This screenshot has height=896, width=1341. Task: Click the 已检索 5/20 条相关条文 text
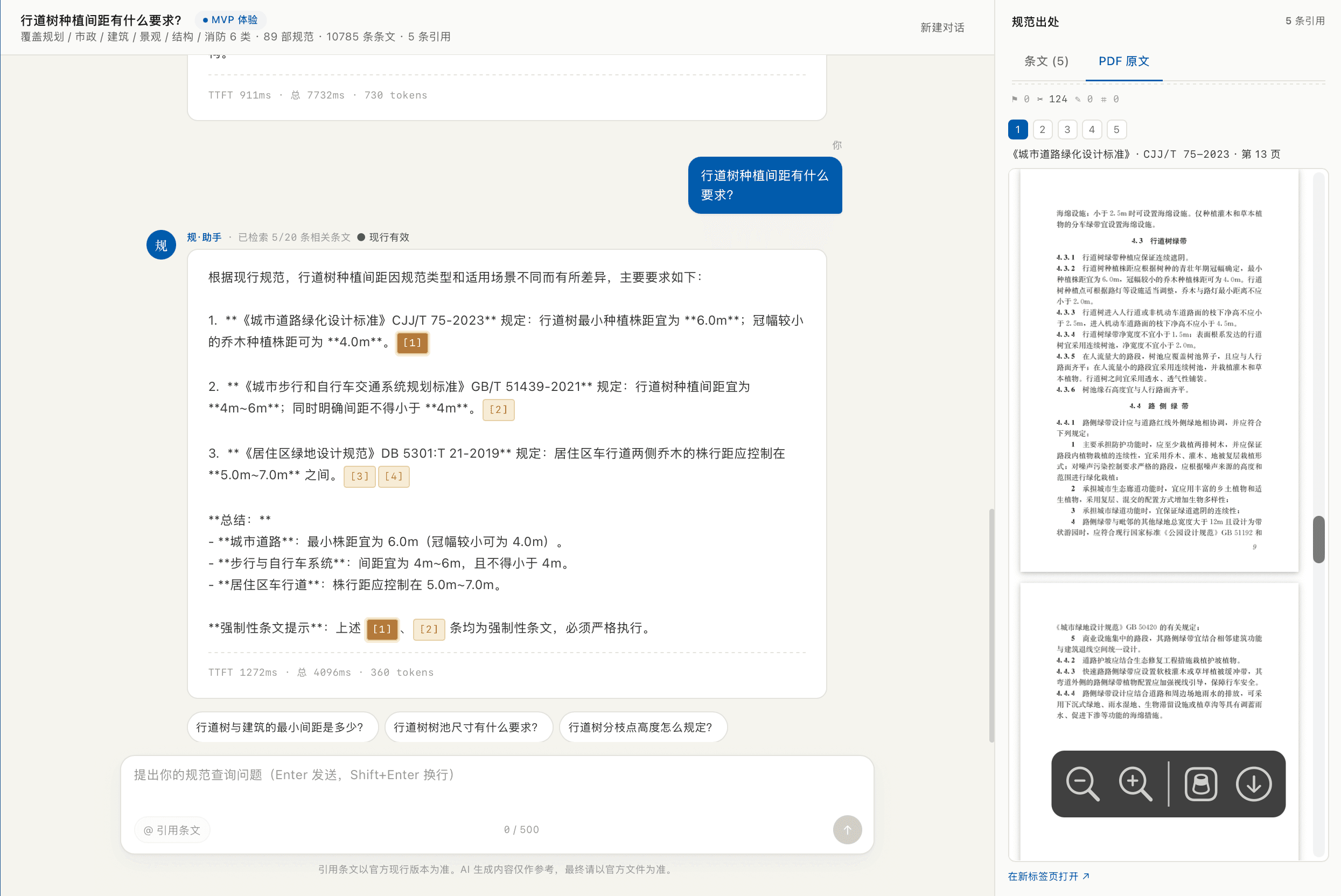coord(294,237)
